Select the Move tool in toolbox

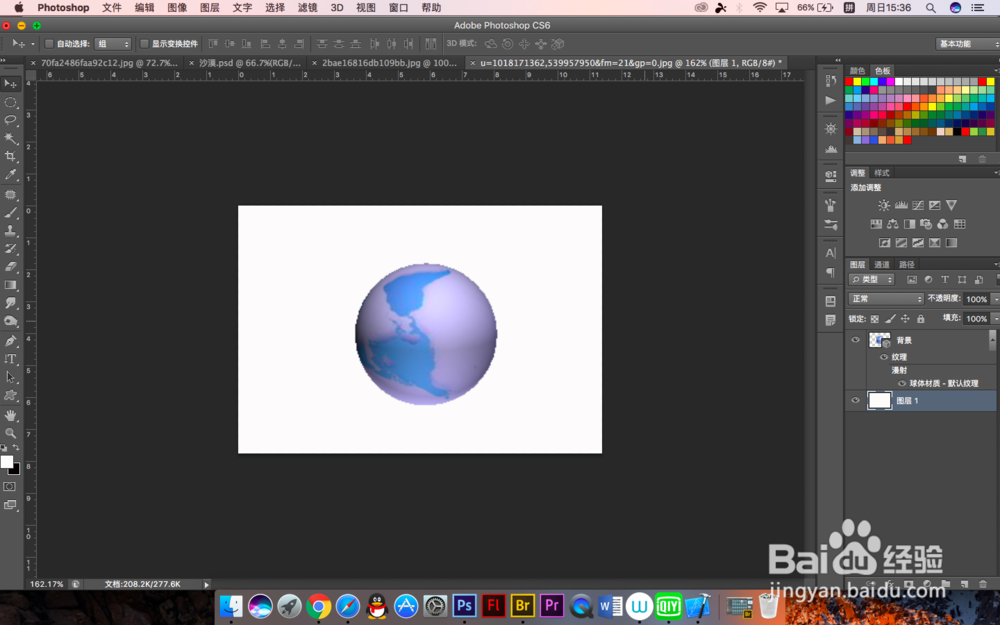[x=10, y=84]
